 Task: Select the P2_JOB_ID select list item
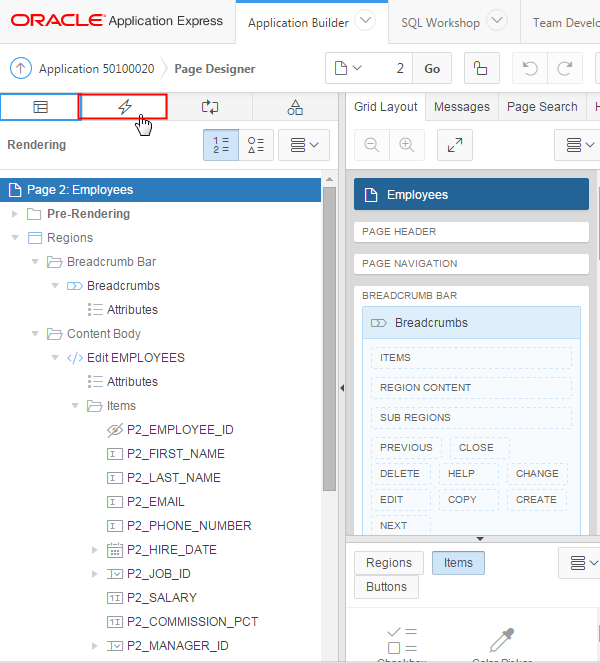tap(159, 574)
